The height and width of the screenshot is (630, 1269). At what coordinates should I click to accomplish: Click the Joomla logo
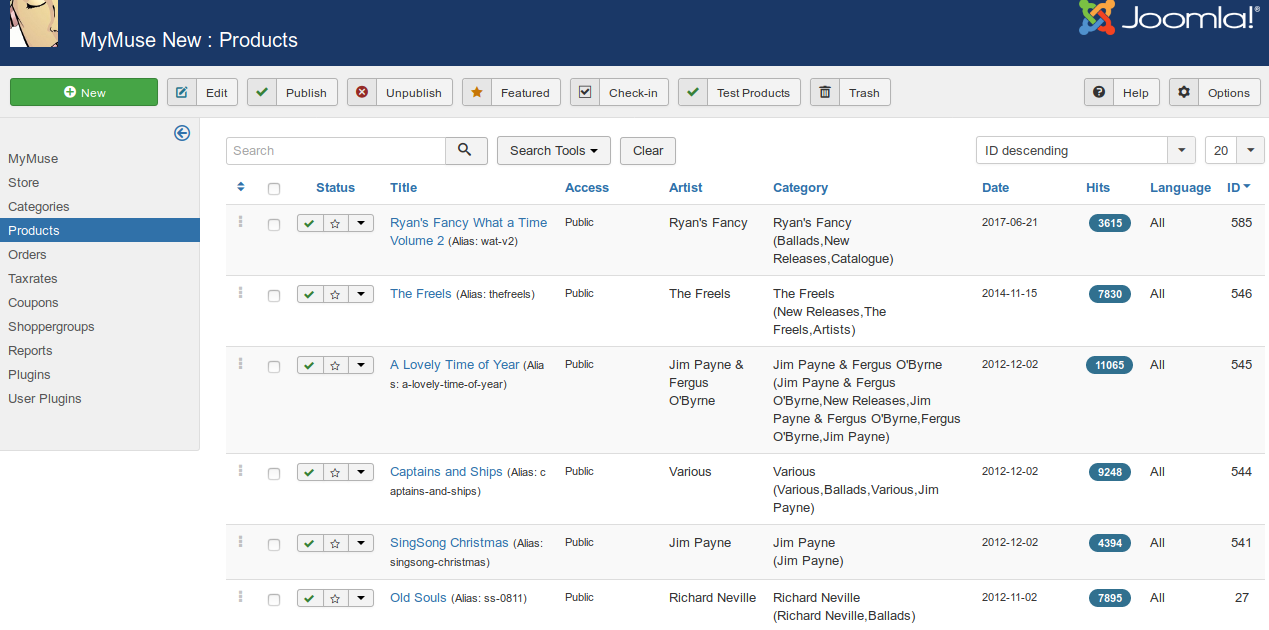[1168, 20]
